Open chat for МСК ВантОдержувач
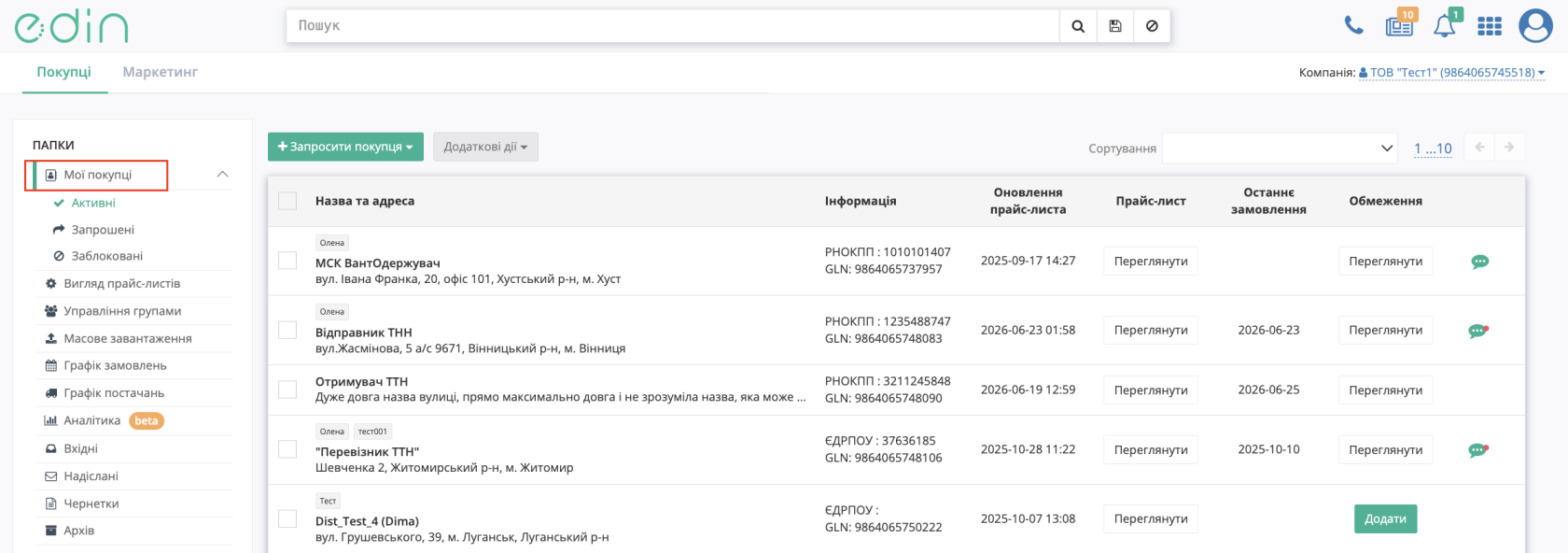The image size is (1568, 553). 1479,262
